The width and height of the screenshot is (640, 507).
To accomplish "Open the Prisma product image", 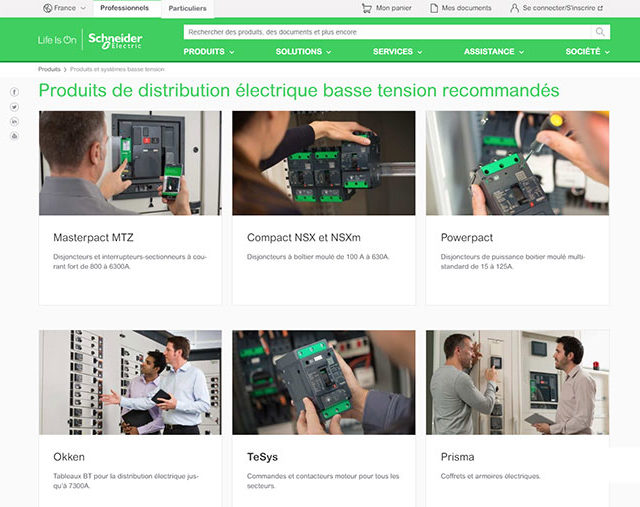I will [517, 382].
